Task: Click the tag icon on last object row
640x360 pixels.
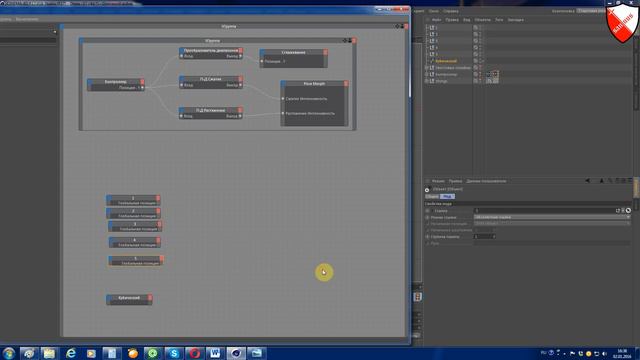Action: 489,81
